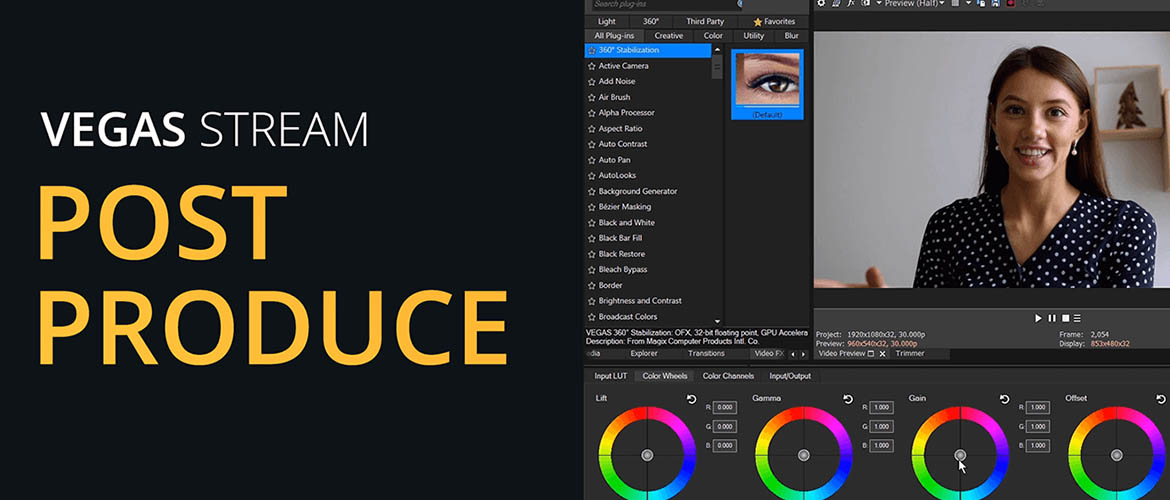Favorite star for Auto Contrast
Viewport: 1170px width, 500px height.
[592, 144]
